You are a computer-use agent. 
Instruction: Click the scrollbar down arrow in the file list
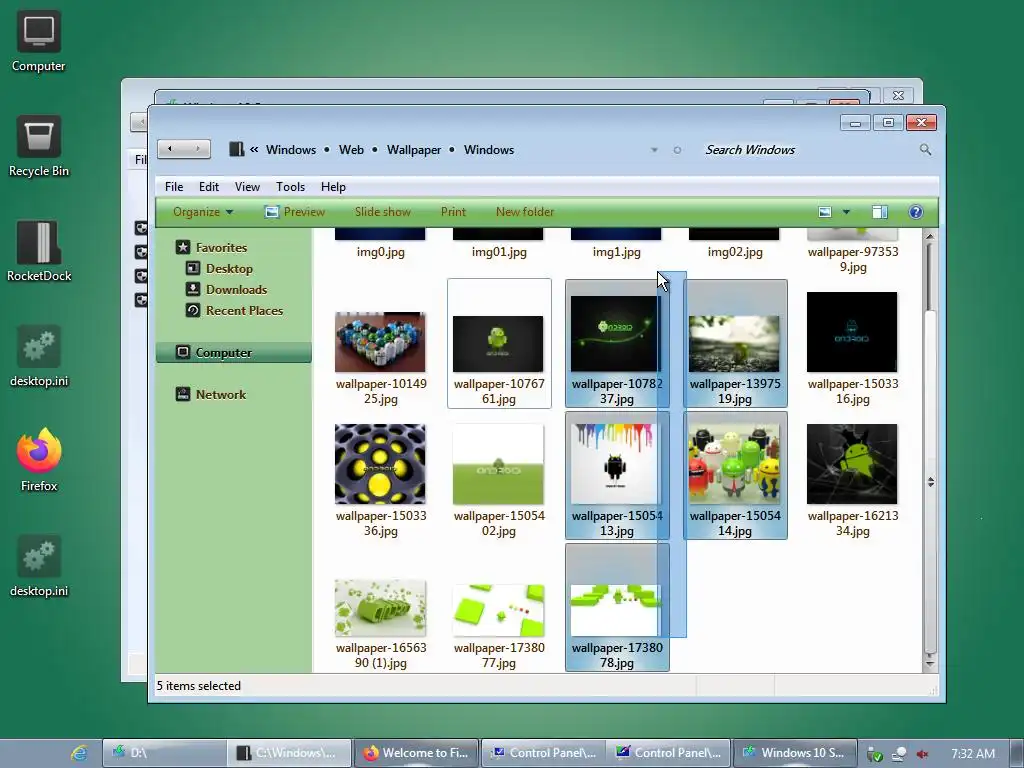930,664
